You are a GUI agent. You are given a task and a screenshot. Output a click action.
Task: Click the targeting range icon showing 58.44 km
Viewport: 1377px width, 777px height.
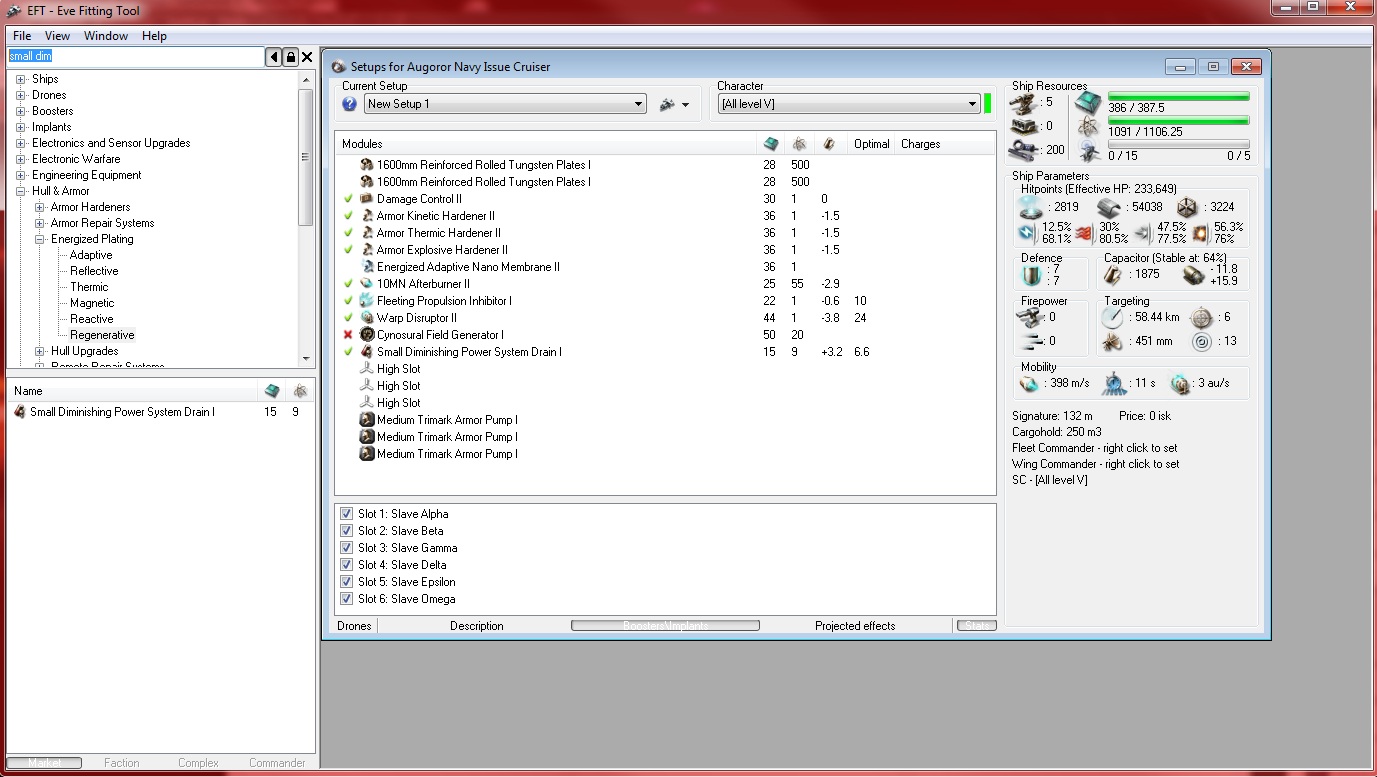1113,318
